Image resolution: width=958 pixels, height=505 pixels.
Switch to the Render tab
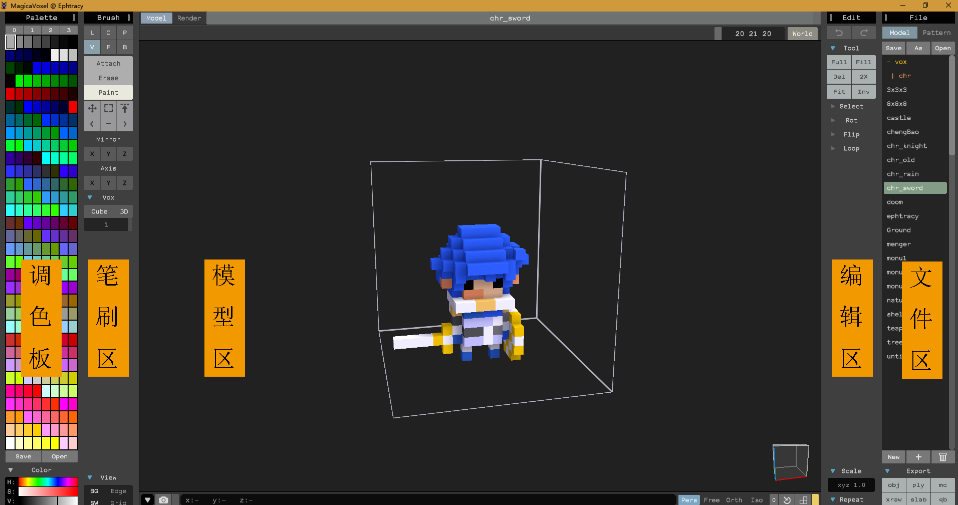[x=189, y=18]
